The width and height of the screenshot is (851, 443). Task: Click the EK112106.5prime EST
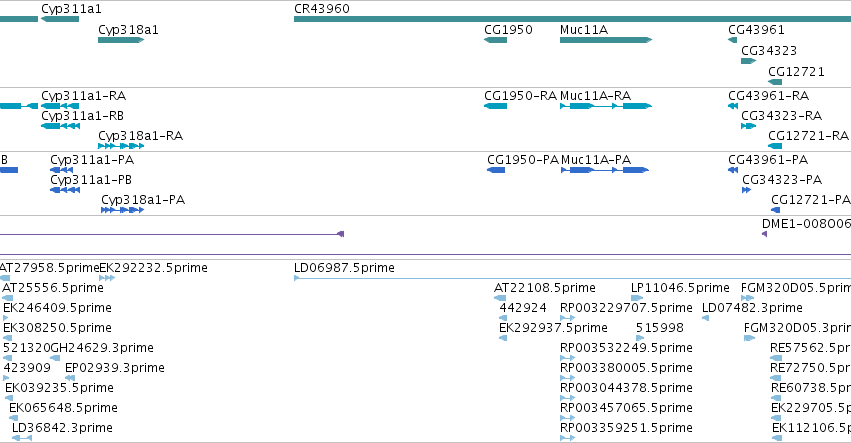(x=776, y=438)
